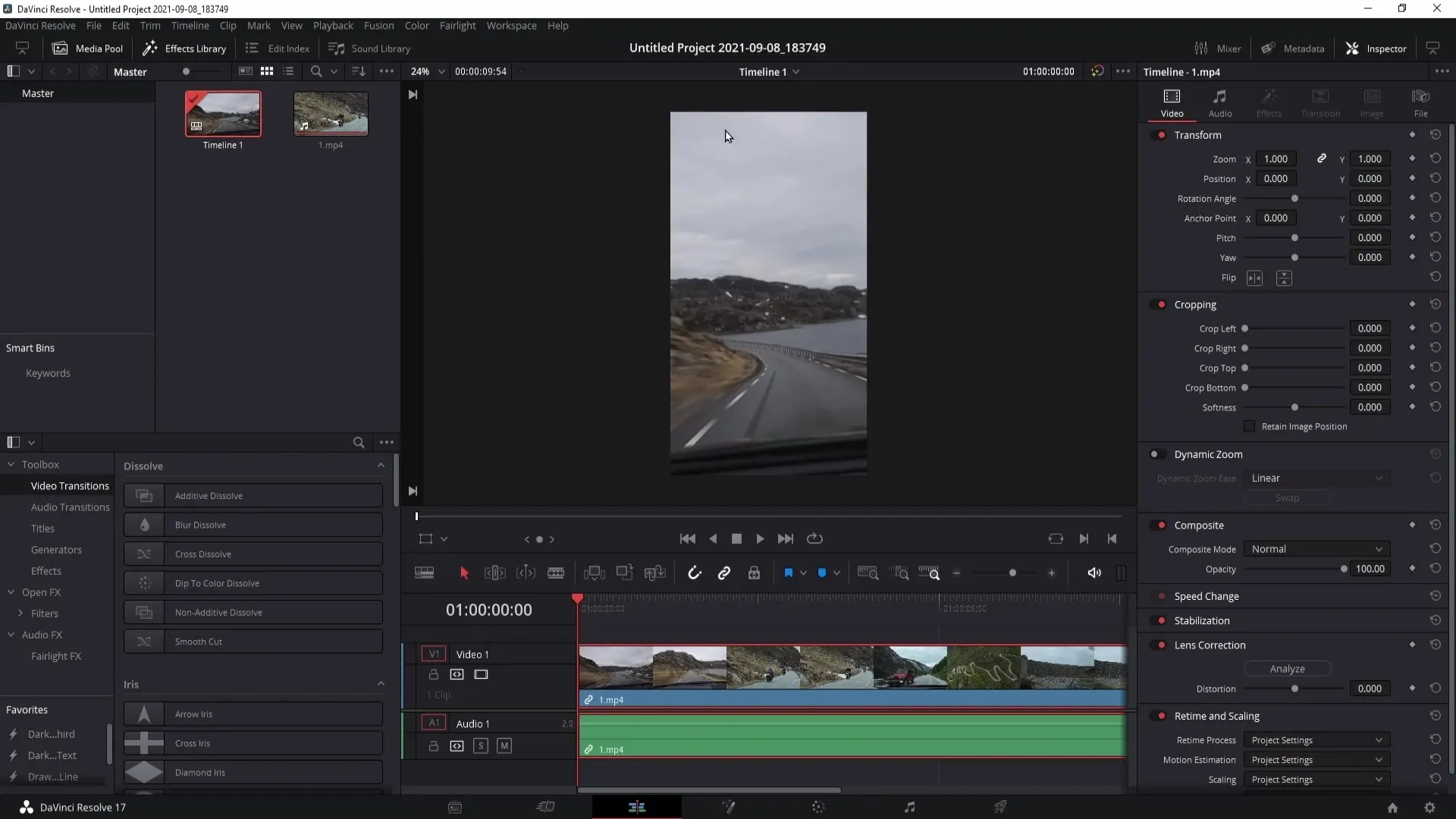Select the Edit menu in menu bar

tap(120, 25)
